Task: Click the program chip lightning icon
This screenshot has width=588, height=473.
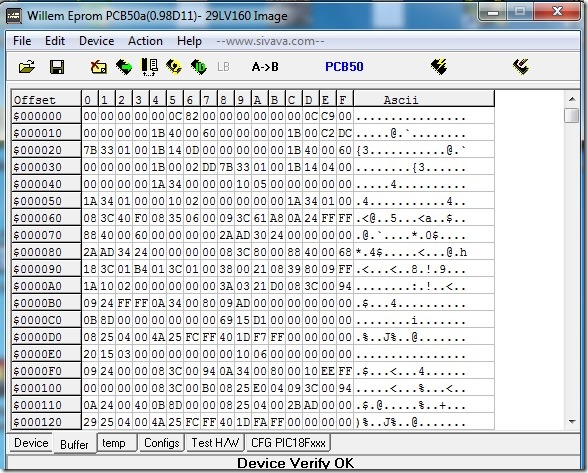Action: click(x=439, y=67)
